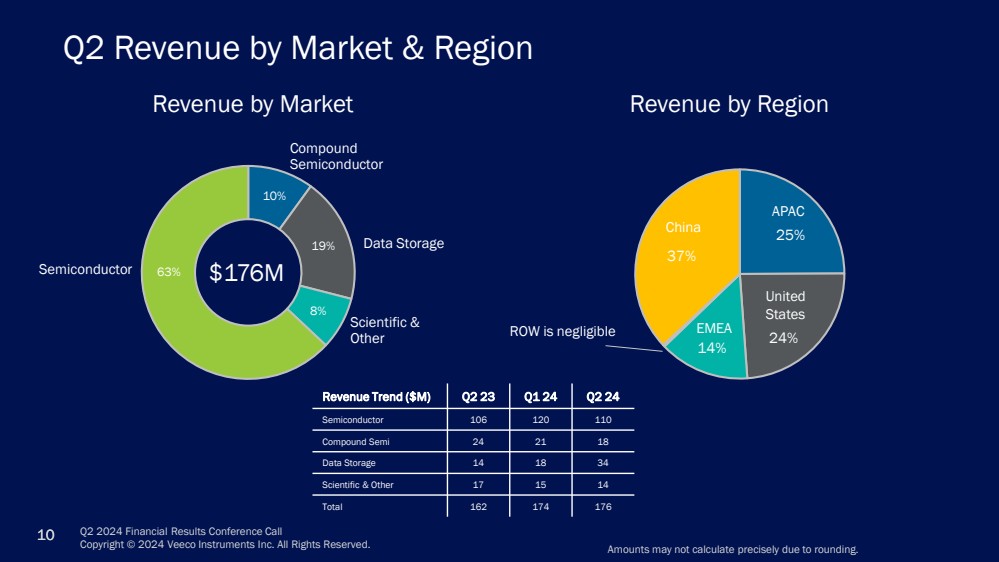Click the 'Compound Semi' table row label

point(348,442)
